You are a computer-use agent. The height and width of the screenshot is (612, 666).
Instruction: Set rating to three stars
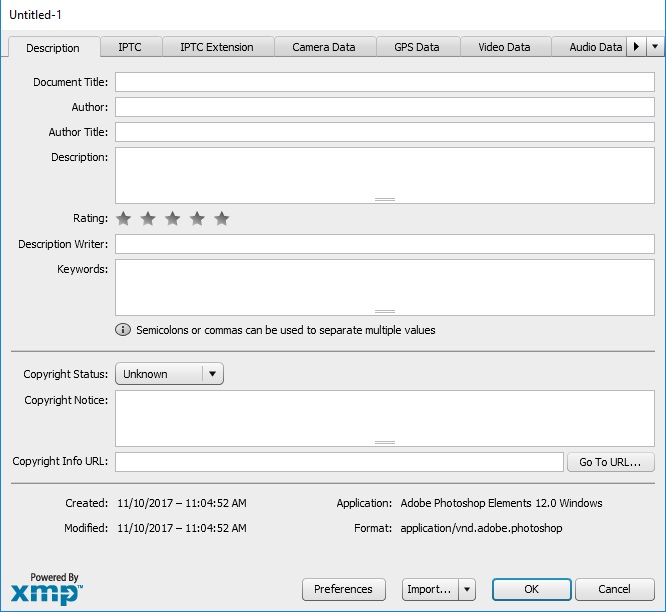[x=172, y=219]
